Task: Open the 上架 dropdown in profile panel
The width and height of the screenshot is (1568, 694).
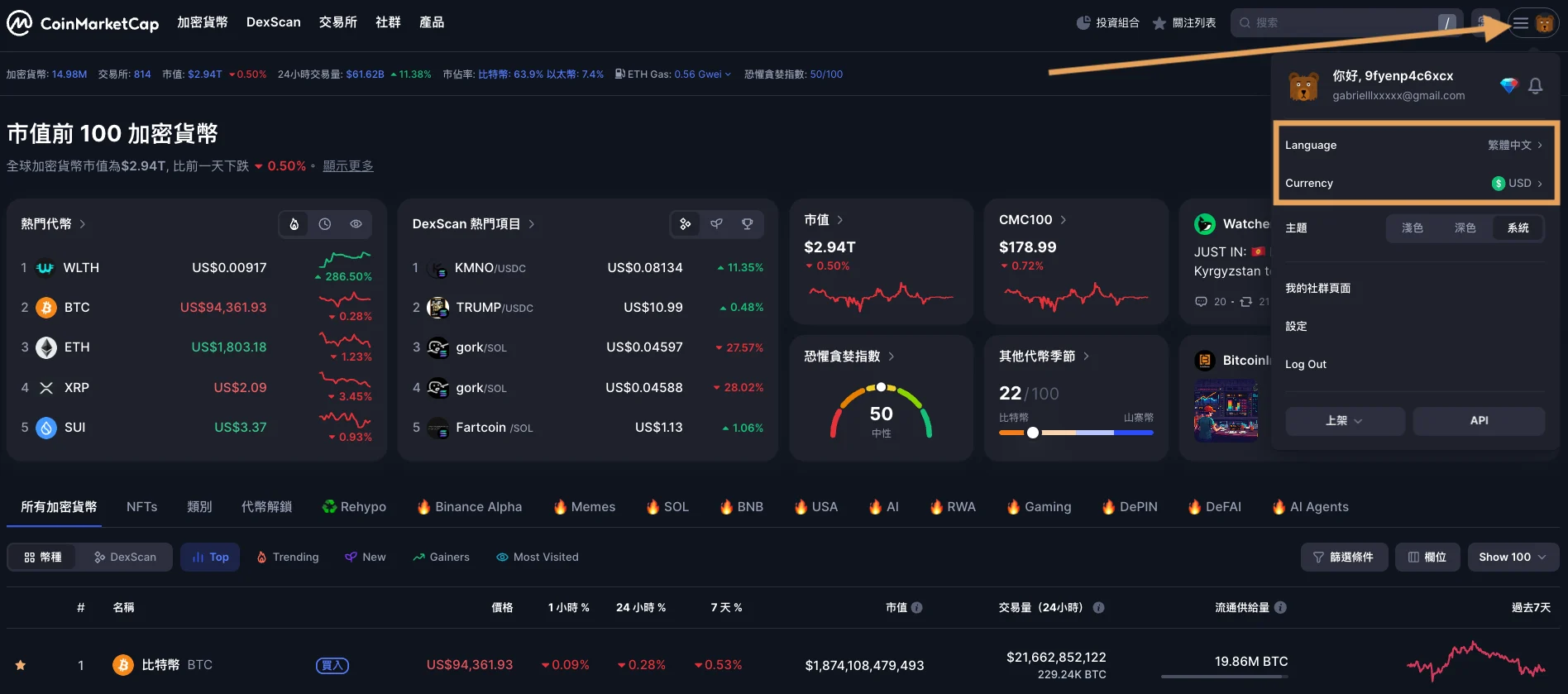Action: tap(1345, 421)
